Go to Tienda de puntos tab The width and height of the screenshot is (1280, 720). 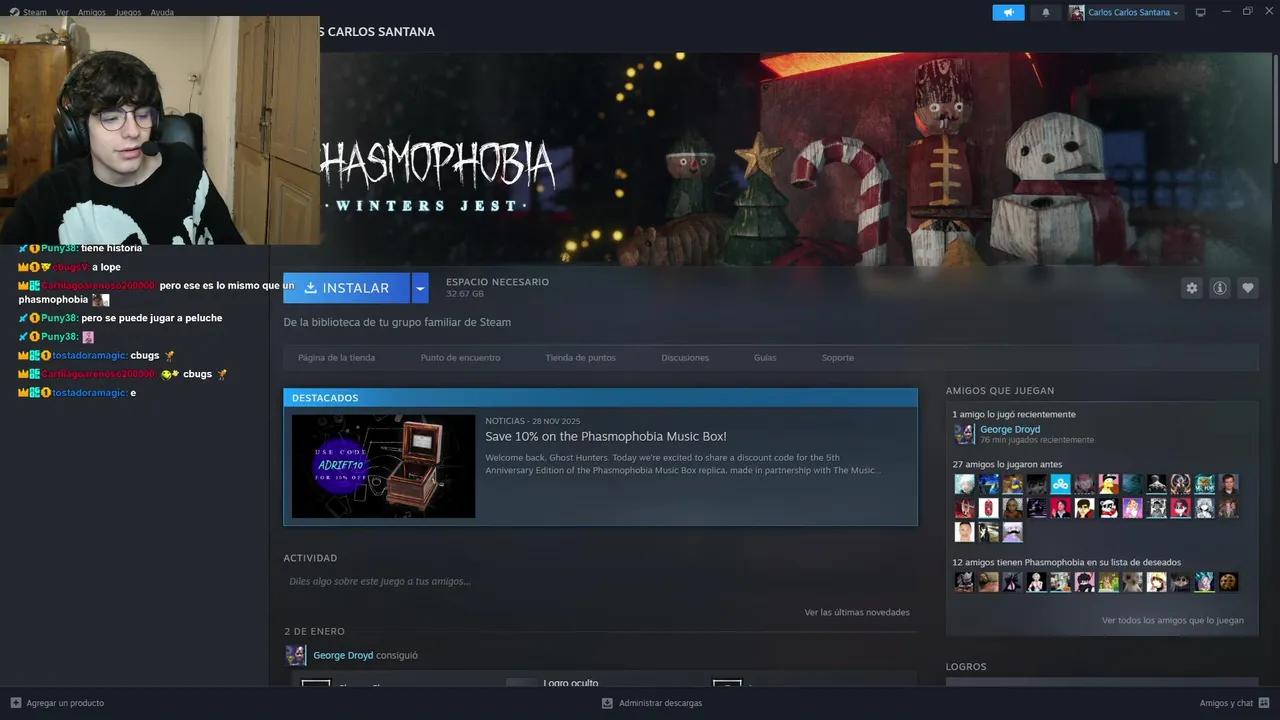[580, 357]
